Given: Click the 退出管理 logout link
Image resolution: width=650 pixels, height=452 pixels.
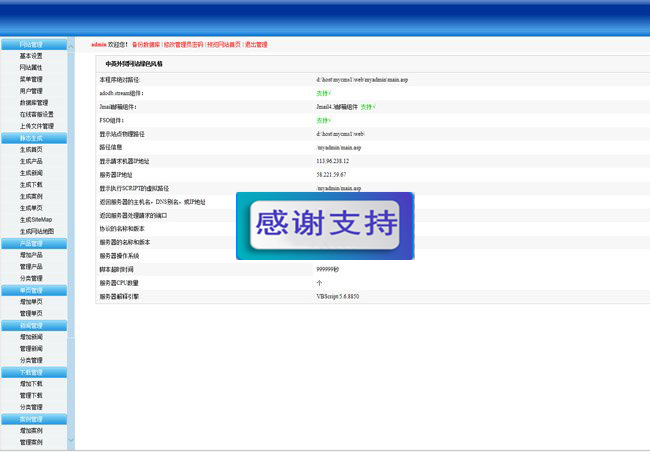Looking at the screenshot, I should [x=256, y=44].
